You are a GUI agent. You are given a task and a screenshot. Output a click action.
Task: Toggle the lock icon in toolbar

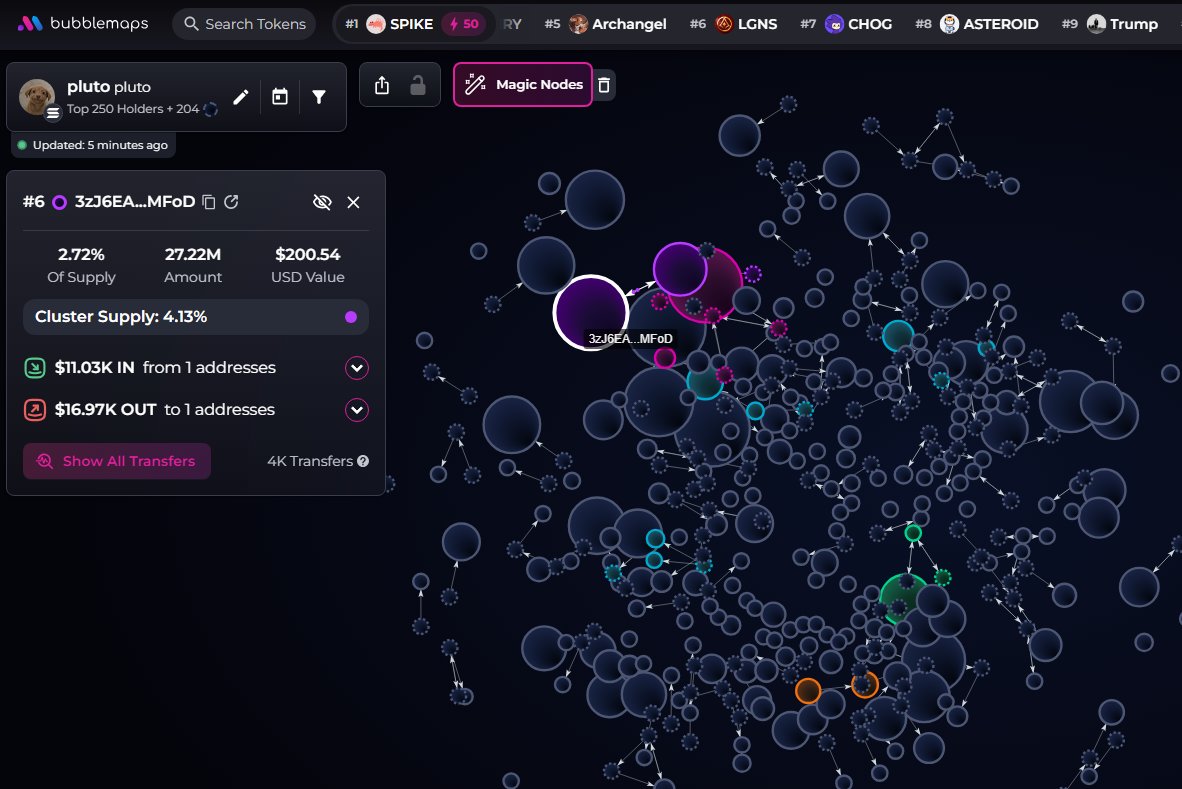coord(418,85)
